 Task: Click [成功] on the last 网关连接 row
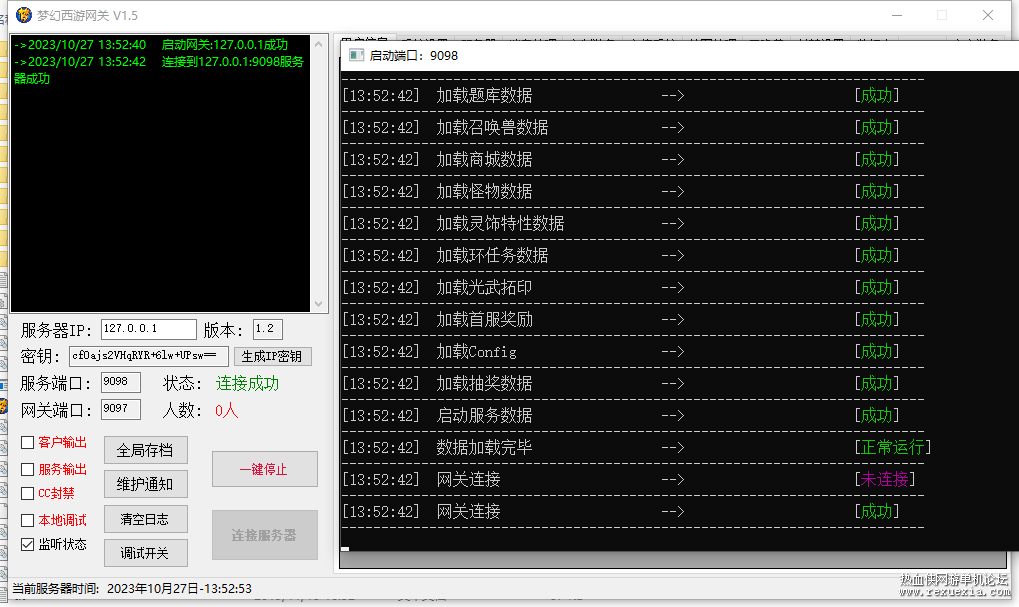tap(877, 511)
